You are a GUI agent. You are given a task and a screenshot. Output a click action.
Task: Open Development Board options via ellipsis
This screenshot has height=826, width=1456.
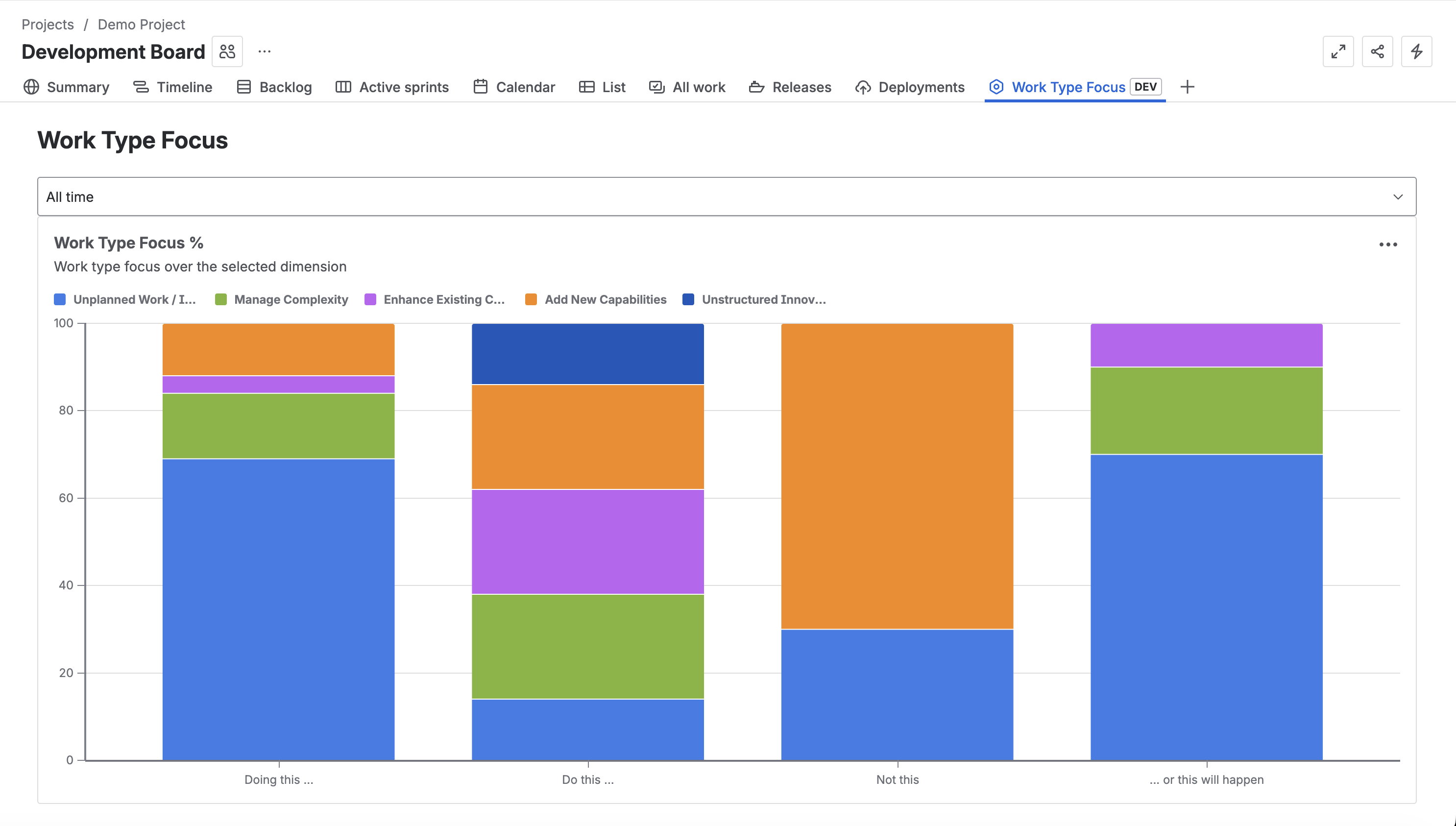tap(265, 51)
